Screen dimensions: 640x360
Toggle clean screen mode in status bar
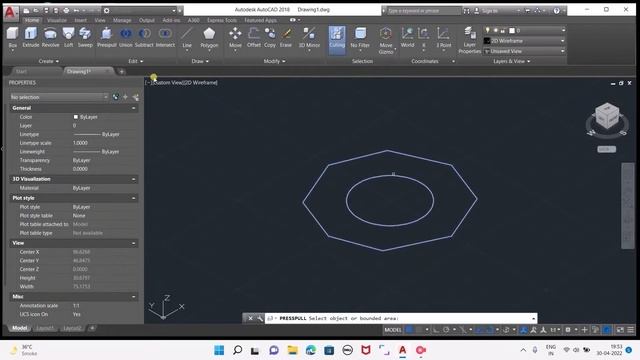point(620,330)
